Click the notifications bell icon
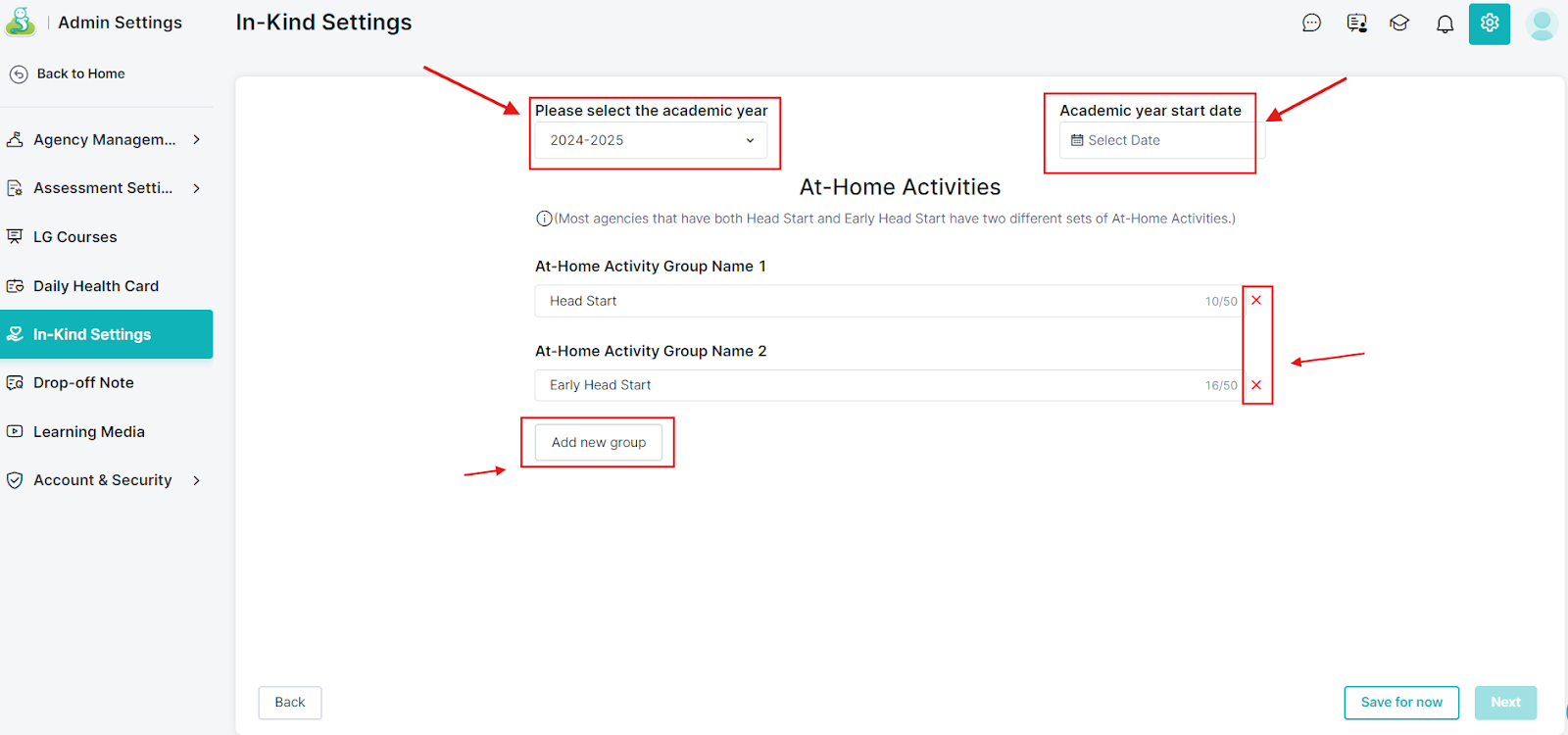The image size is (1568, 735). (x=1445, y=24)
